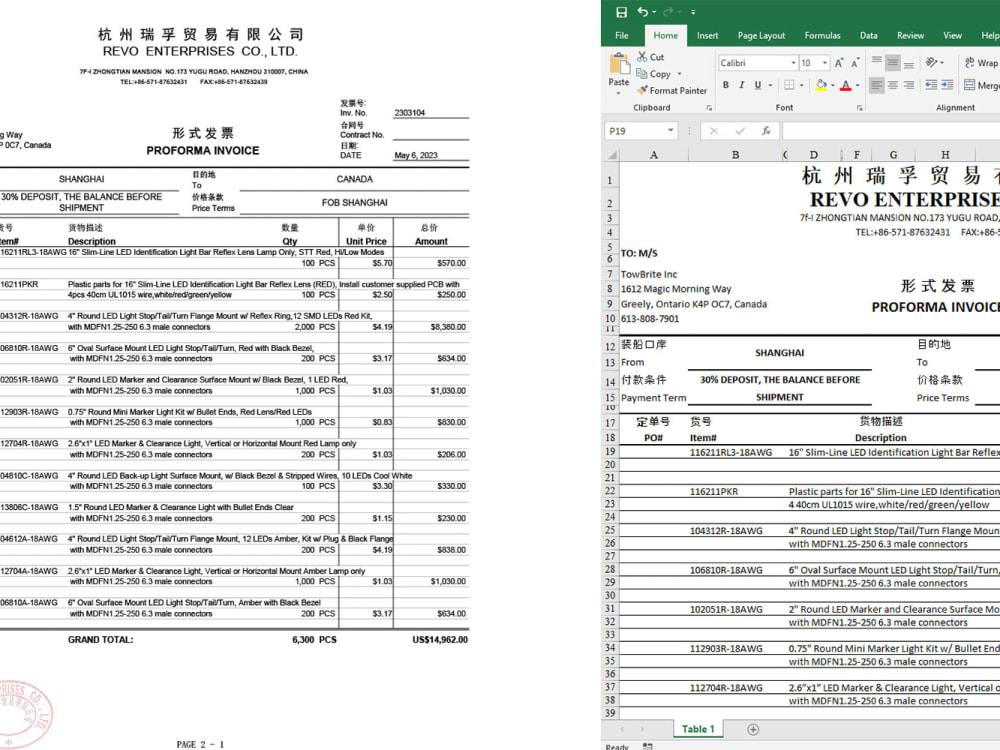The height and width of the screenshot is (750, 1000).
Task: Select column B header
Action: 735,154
